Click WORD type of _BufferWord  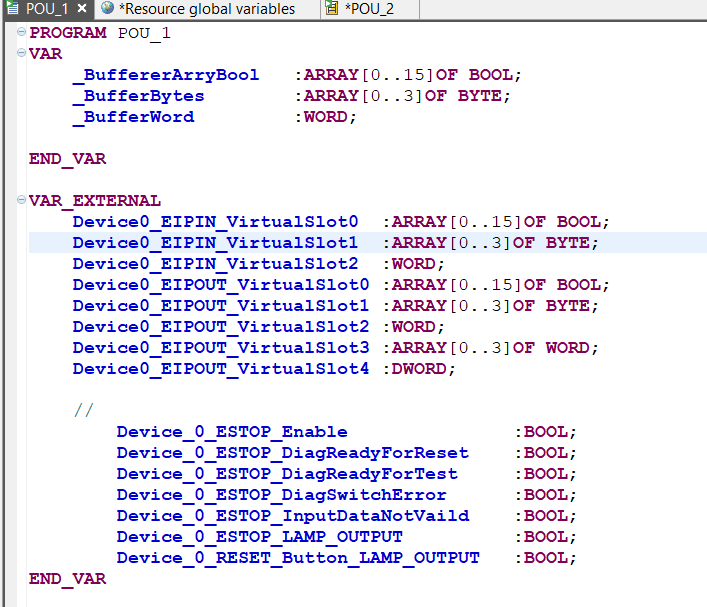[x=326, y=117]
